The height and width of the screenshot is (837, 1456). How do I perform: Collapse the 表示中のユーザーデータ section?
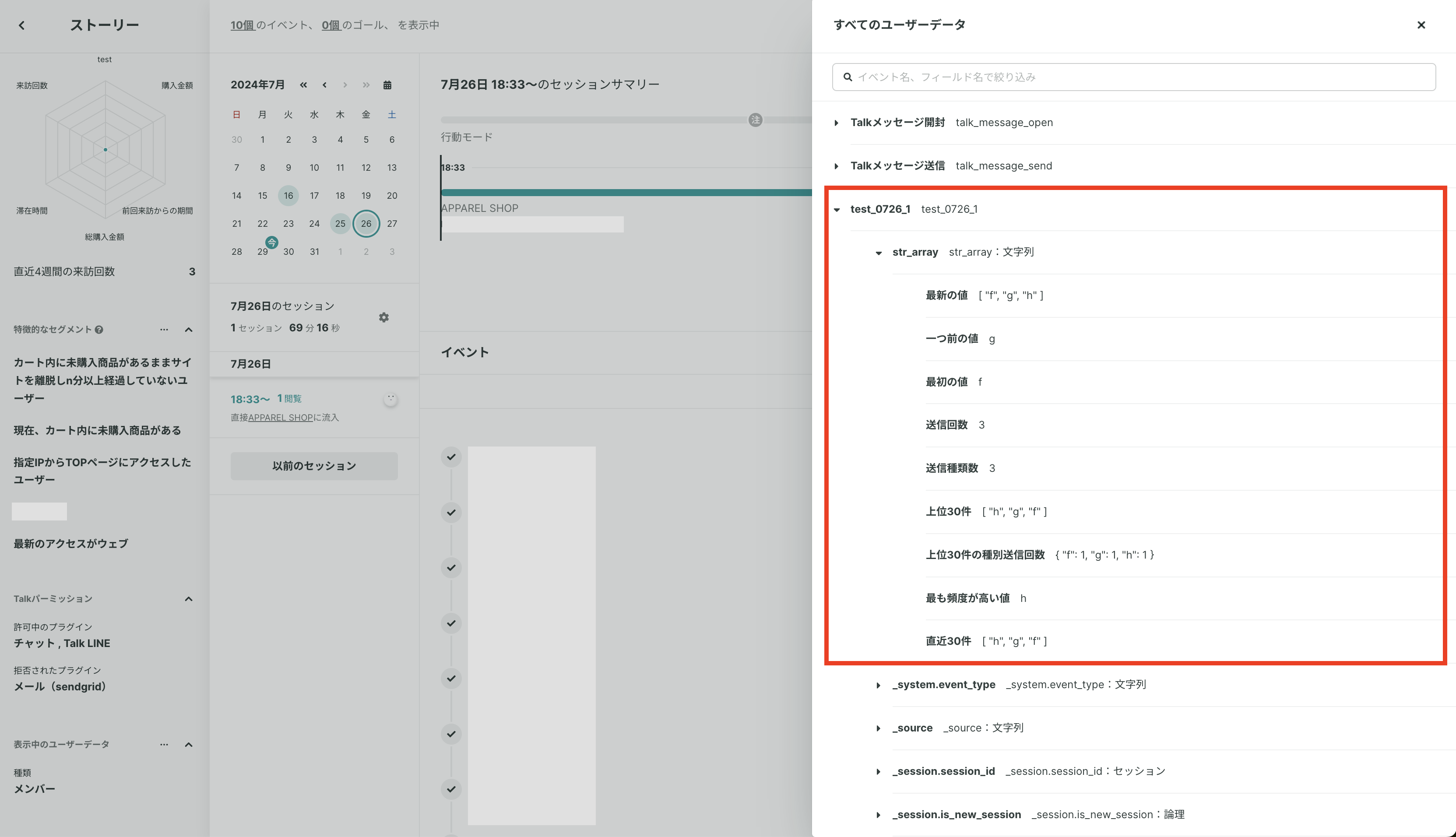189,745
